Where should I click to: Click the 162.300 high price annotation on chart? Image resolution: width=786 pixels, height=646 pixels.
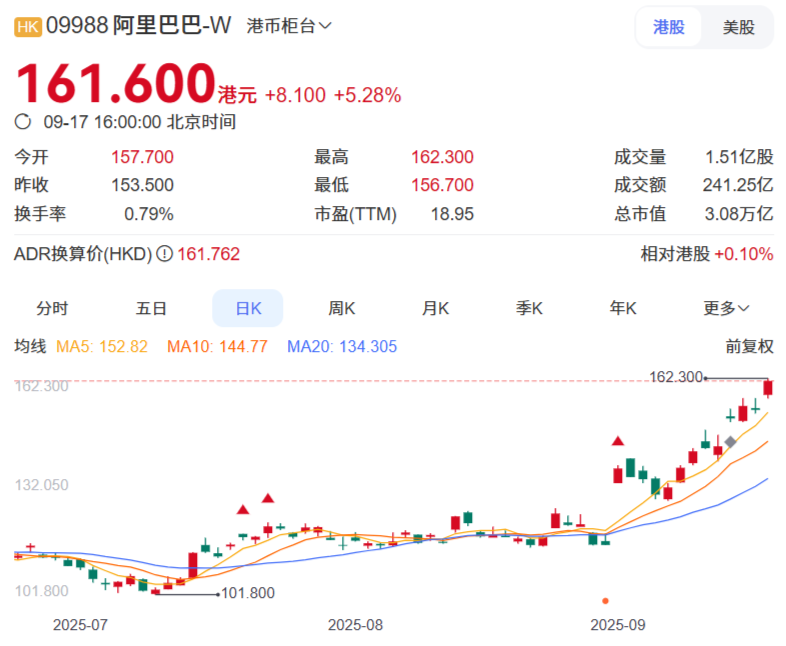pyautogui.click(x=676, y=376)
